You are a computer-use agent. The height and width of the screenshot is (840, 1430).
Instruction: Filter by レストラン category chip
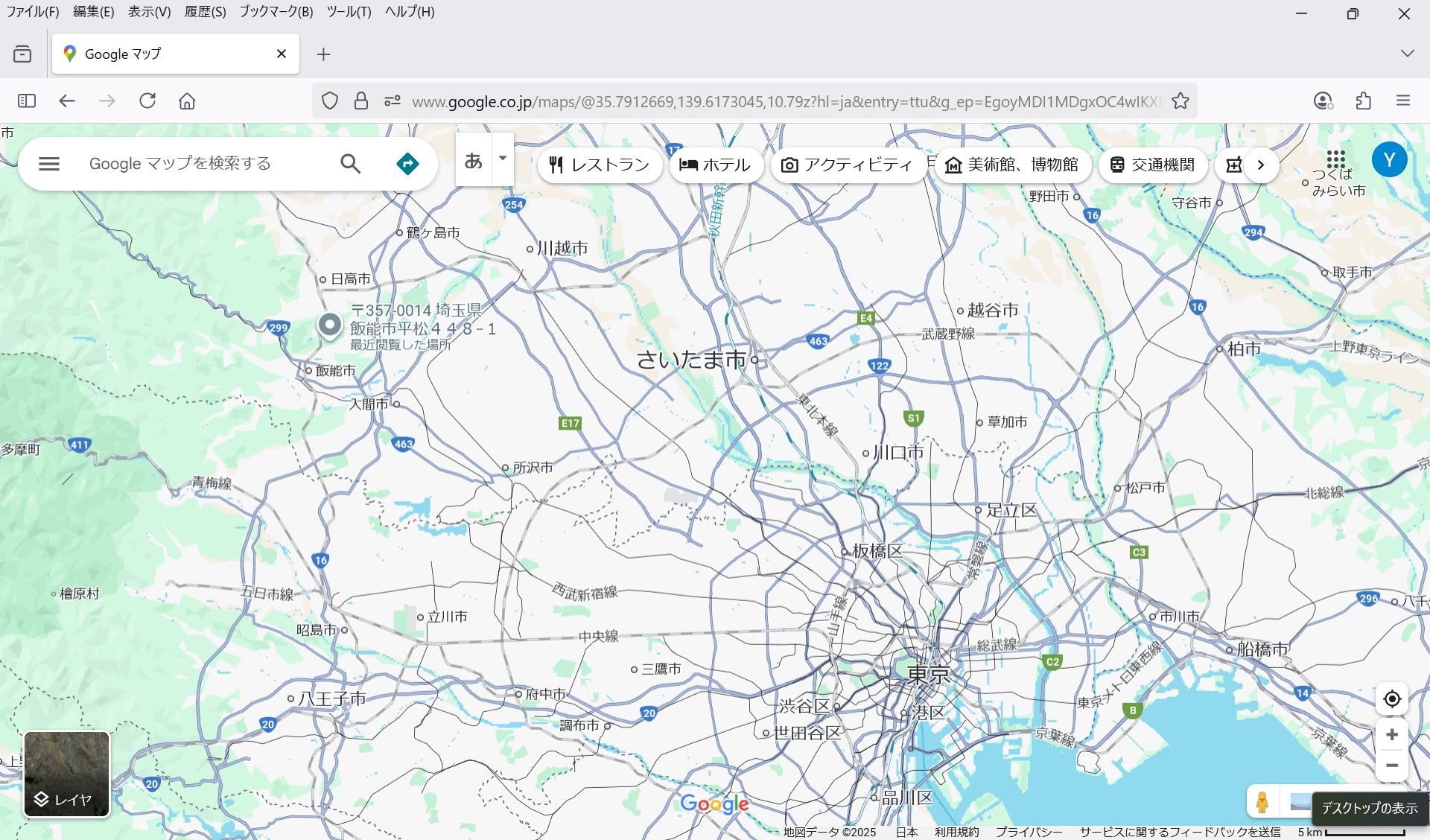[x=600, y=165]
